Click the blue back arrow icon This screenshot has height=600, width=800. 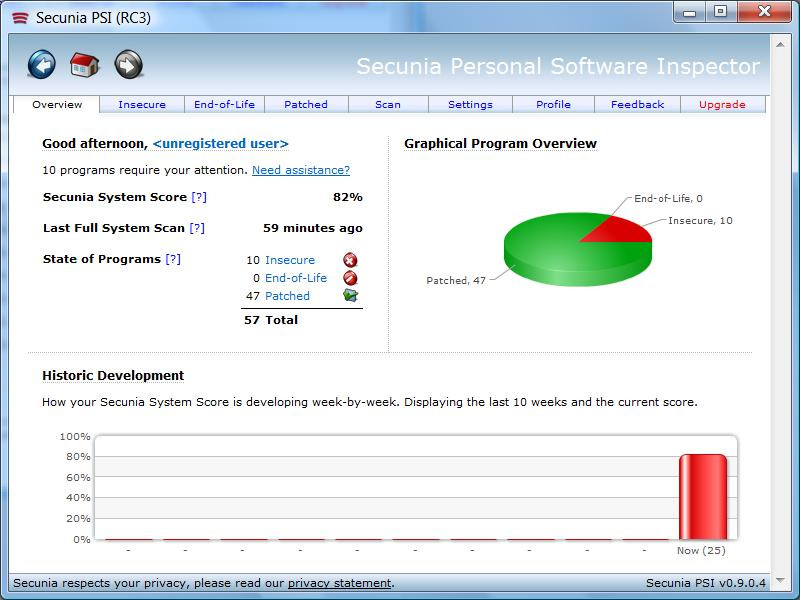coord(42,65)
